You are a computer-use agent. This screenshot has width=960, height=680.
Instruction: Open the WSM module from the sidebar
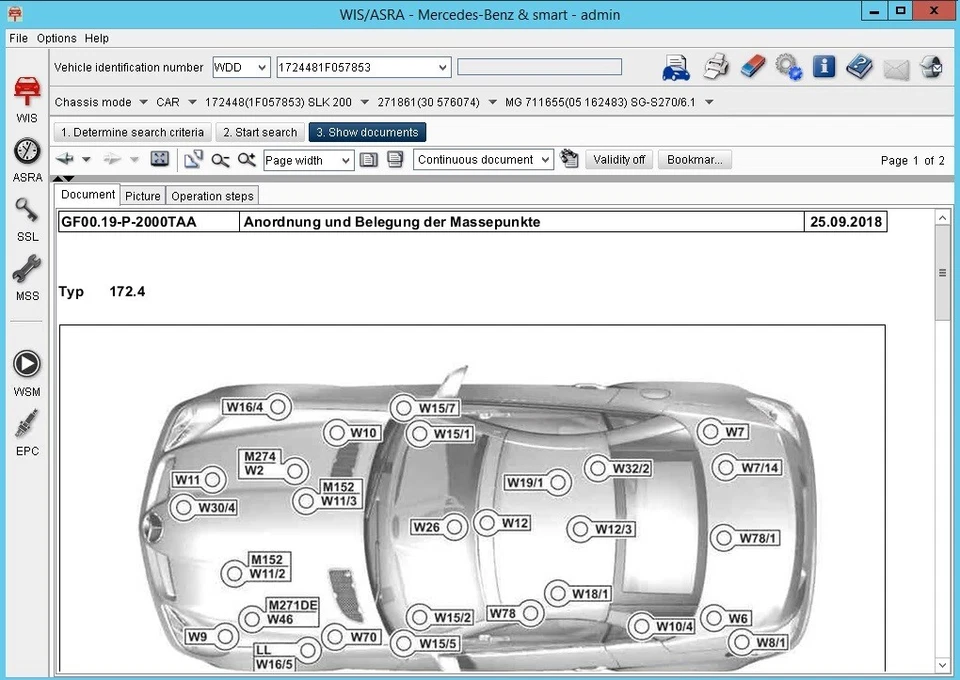pyautogui.click(x=26, y=364)
